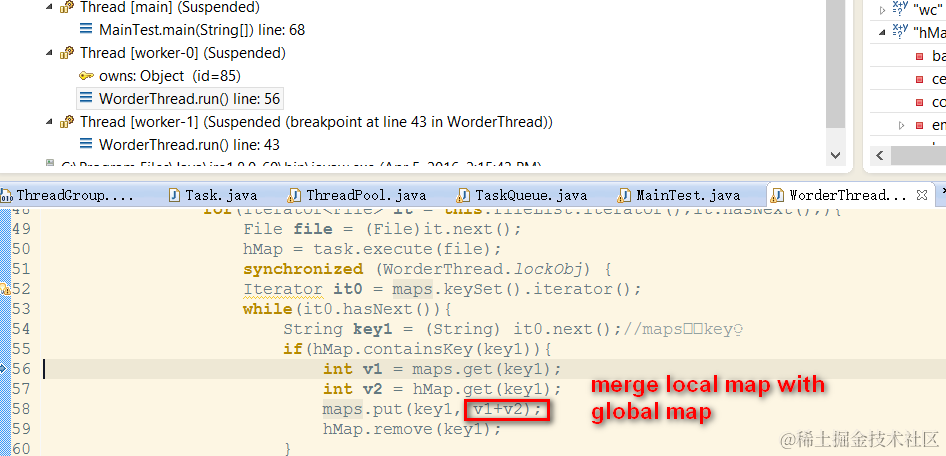Screen dimensions: 946x456
Task: Click the worker-0 thread icon
Action: point(67,53)
